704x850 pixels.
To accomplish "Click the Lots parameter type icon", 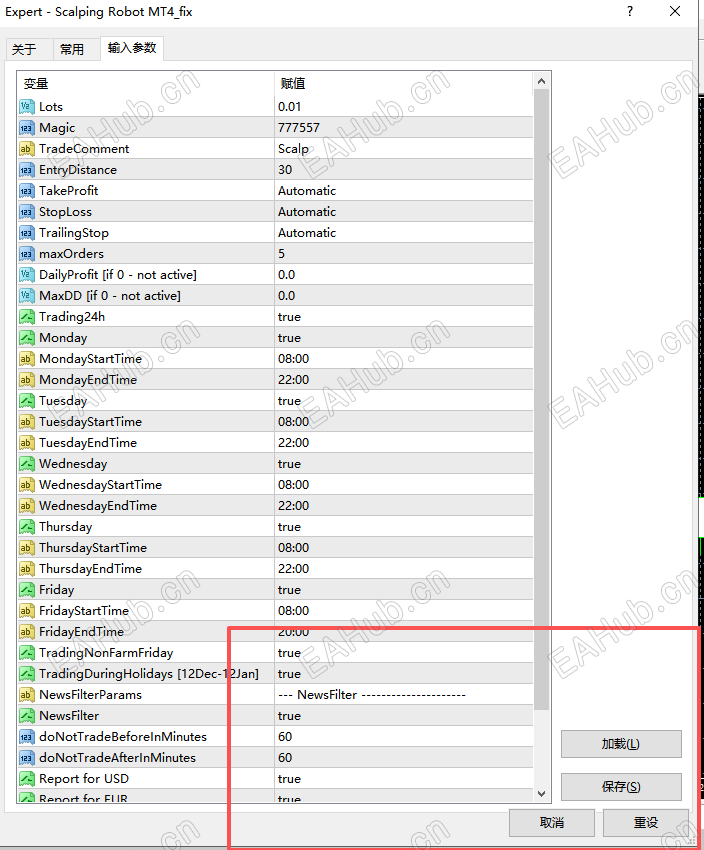I will pos(27,107).
